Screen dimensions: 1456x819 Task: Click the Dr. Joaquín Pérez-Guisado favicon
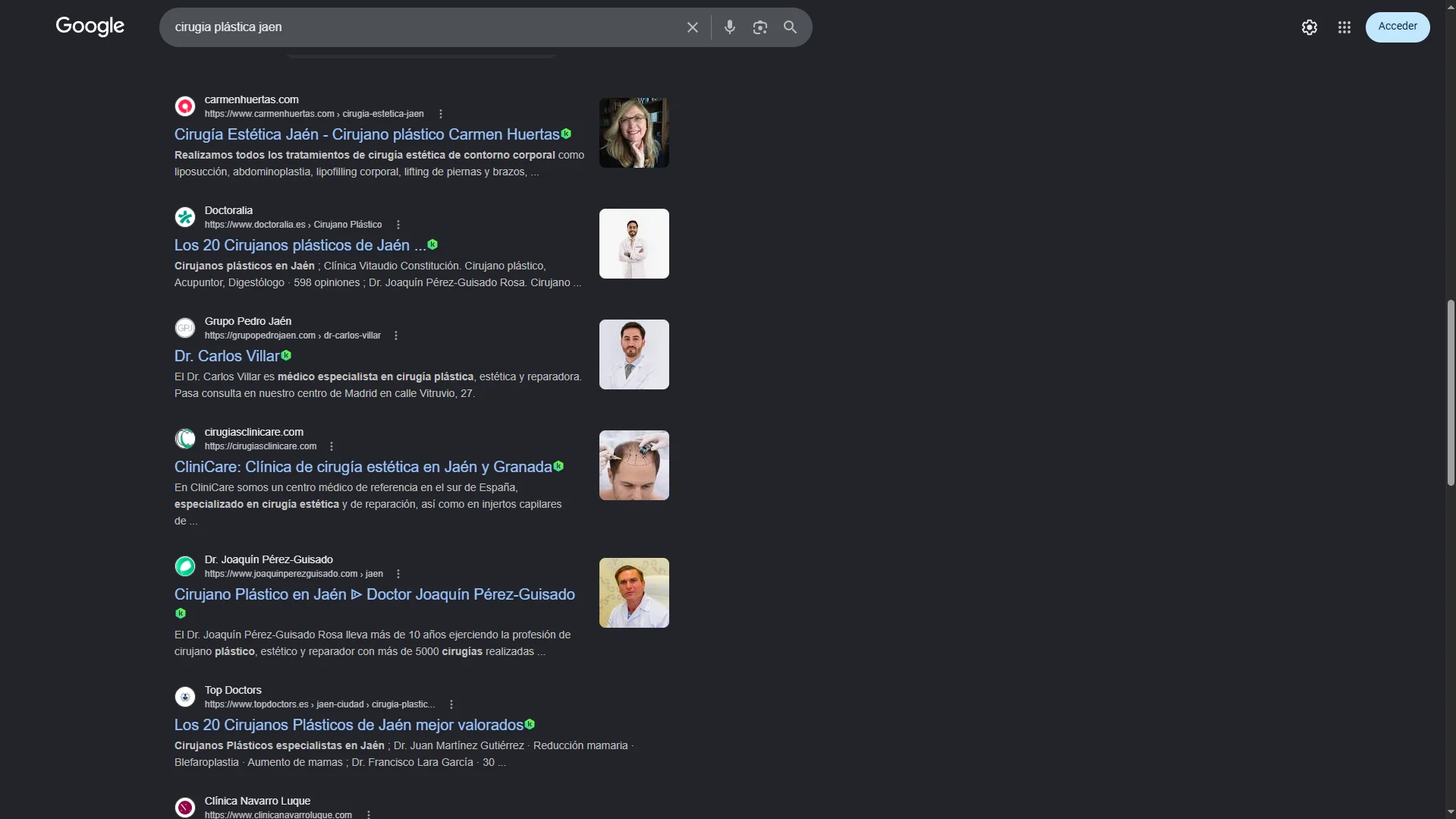tap(185, 566)
